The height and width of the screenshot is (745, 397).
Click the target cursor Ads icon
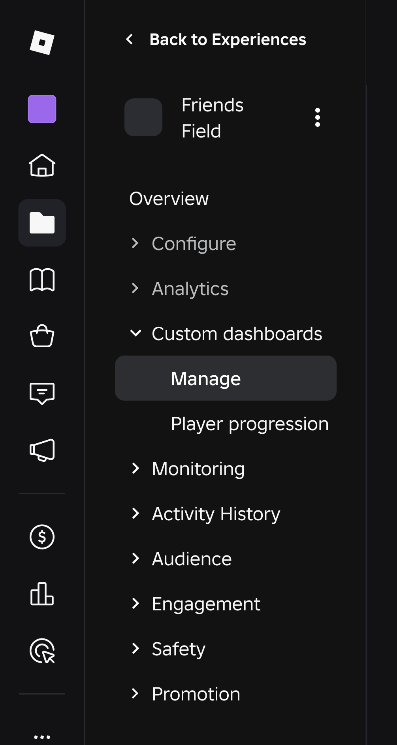[x=42, y=650]
